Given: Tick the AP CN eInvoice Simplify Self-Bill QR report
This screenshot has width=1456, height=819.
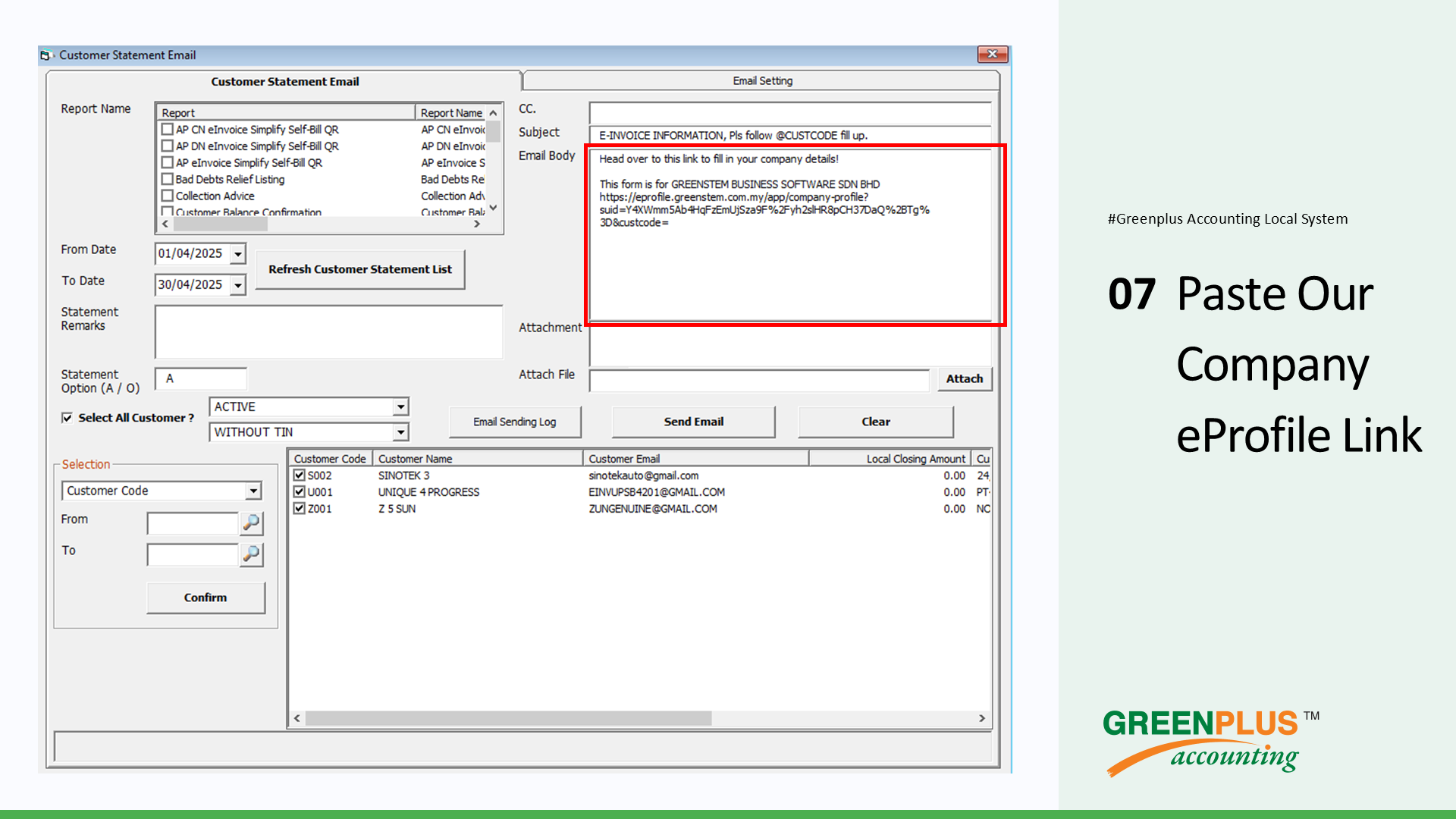Looking at the screenshot, I should point(168,130).
